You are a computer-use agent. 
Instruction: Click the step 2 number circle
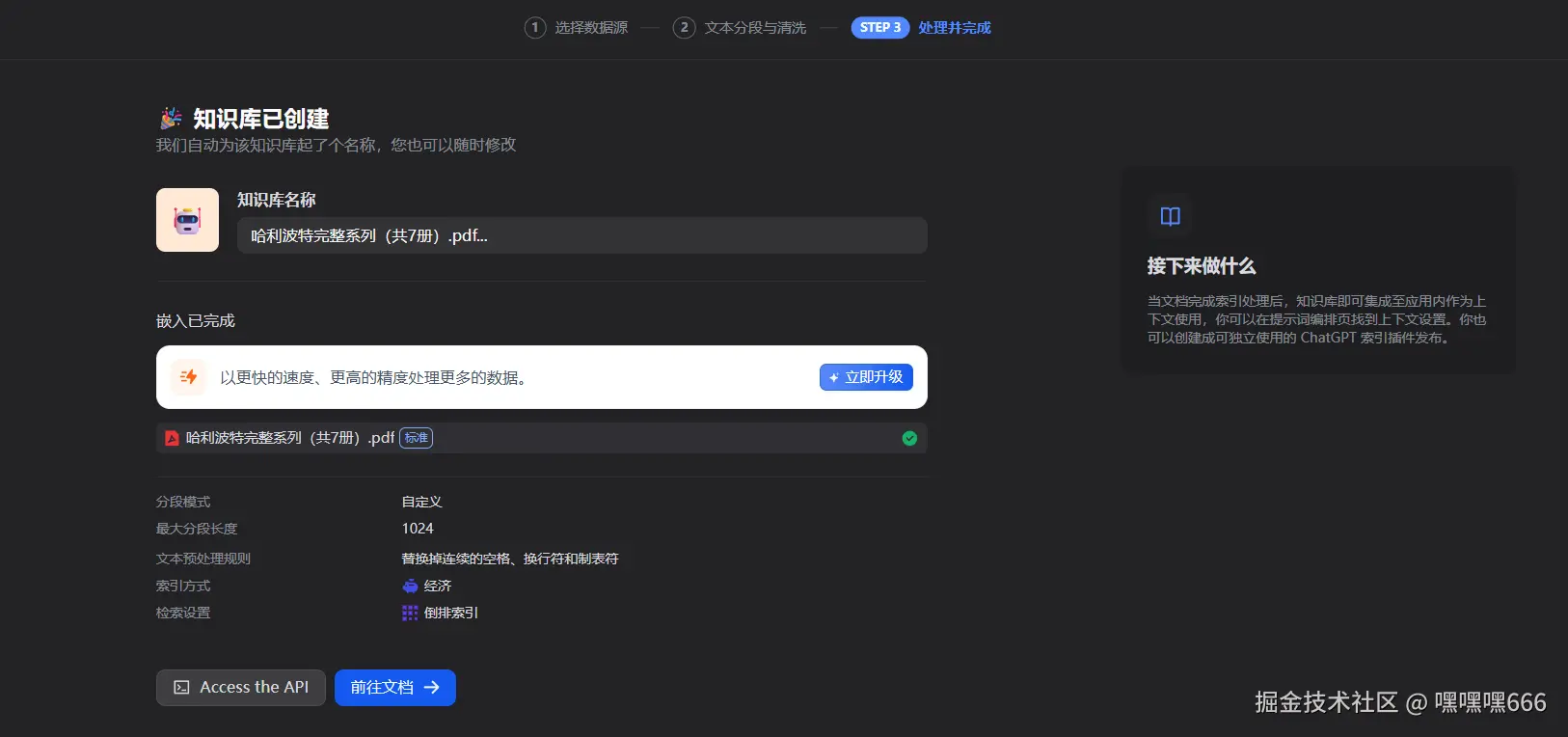(684, 28)
